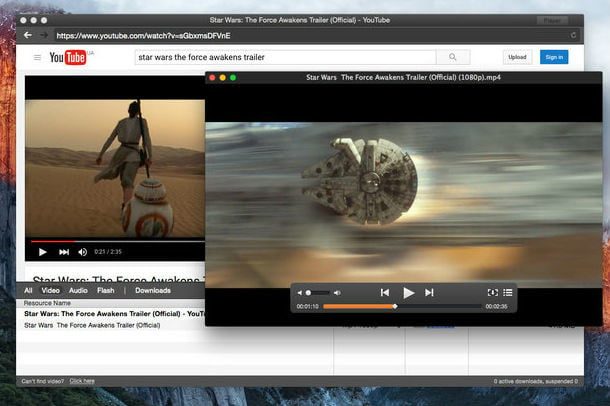Click the low-volume speaker icon in the media player

300,292
